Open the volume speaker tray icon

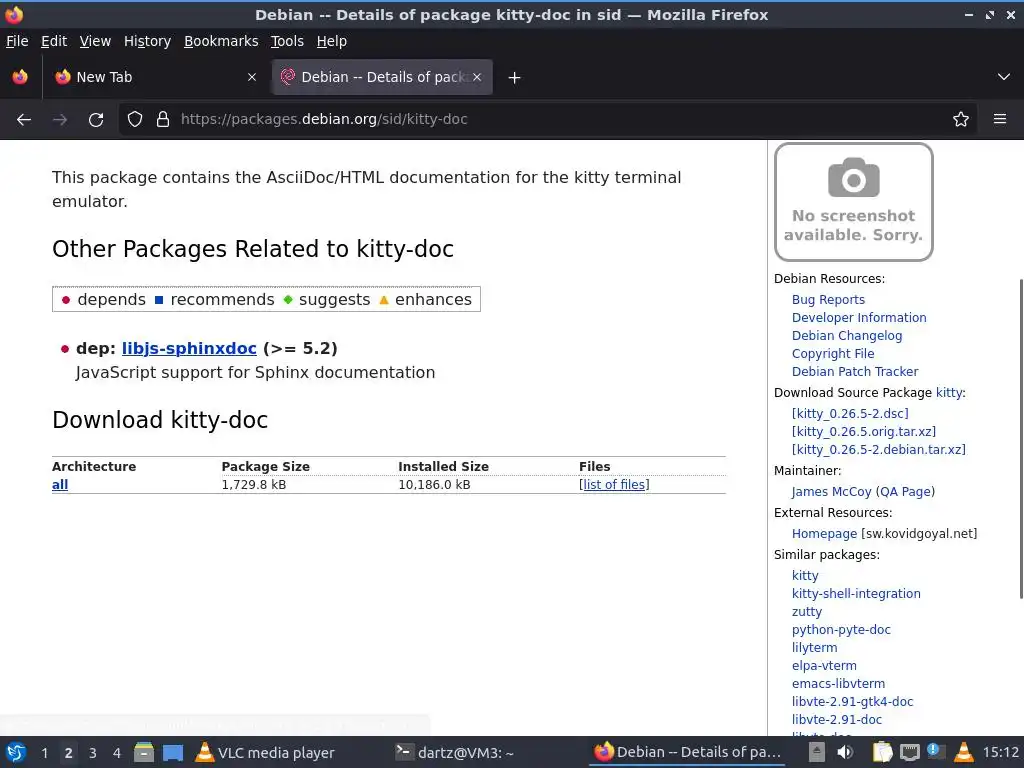pyautogui.click(x=844, y=752)
